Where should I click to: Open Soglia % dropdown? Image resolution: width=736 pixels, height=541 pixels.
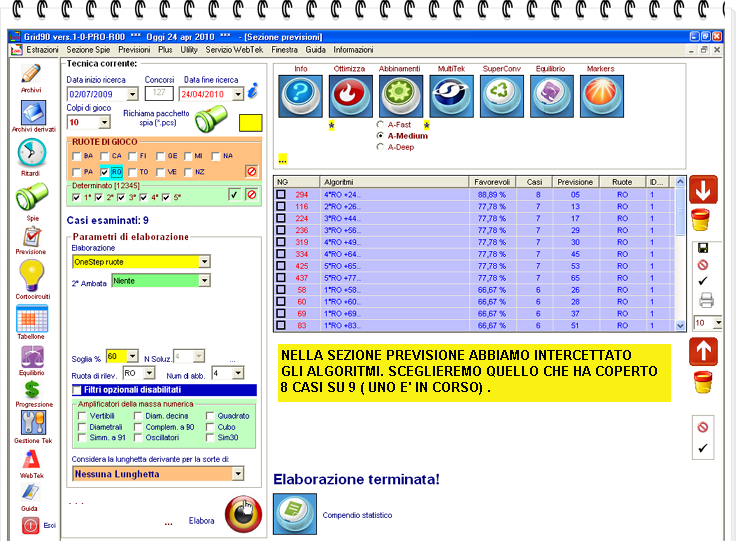[x=133, y=356]
